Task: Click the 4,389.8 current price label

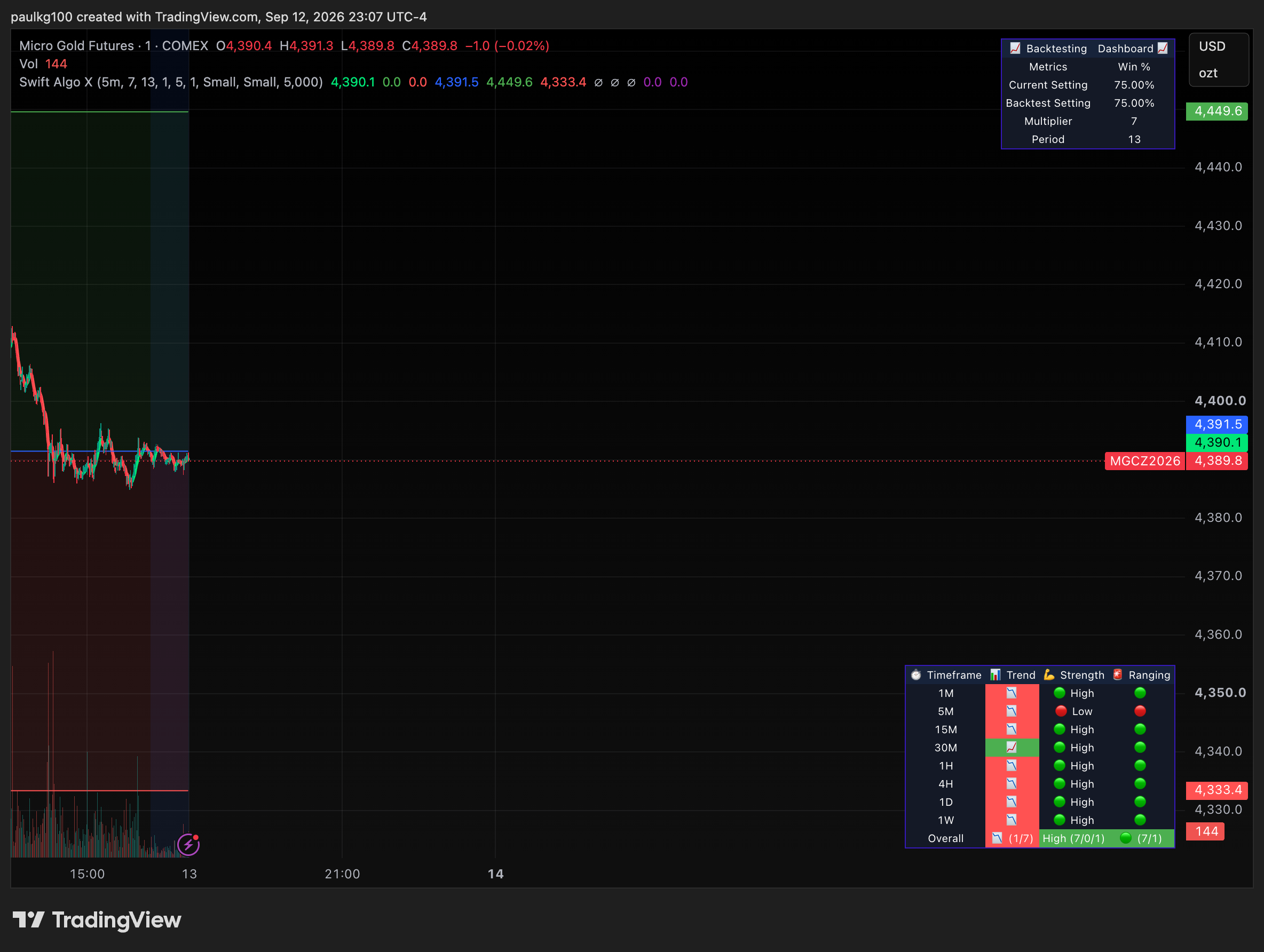Action: (x=1217, y=461)
